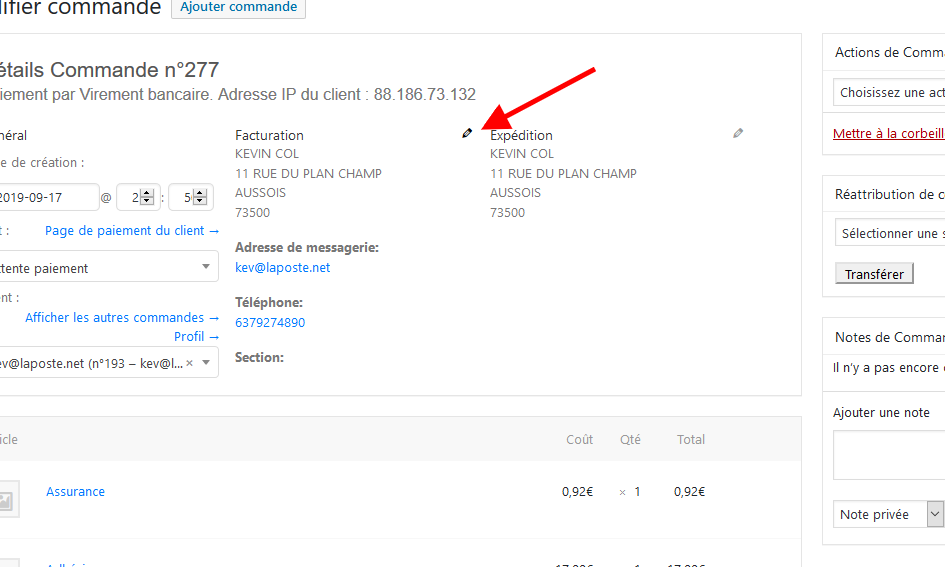Click the Assurance product thumbnail image
The height and width of the screenshot is (567, 945).
click(x=8, y=499)
